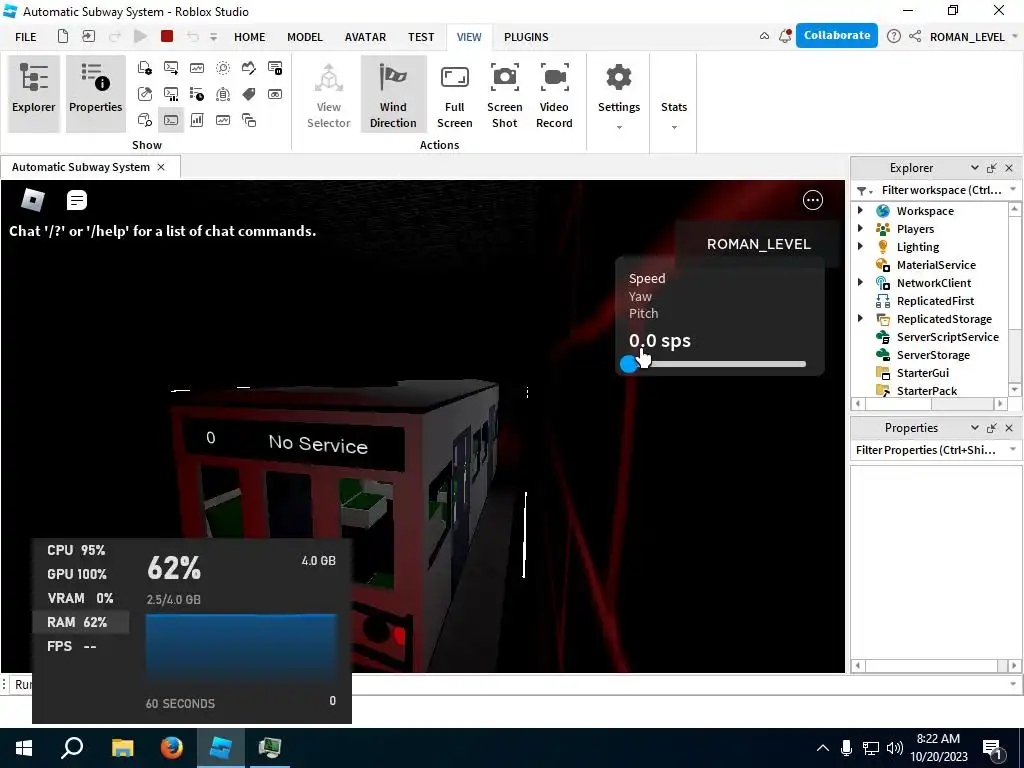The image size is (1024, 768).
Task: Open the Terrain Editor mountain-and-pencil icon
Action: [249, 68]
